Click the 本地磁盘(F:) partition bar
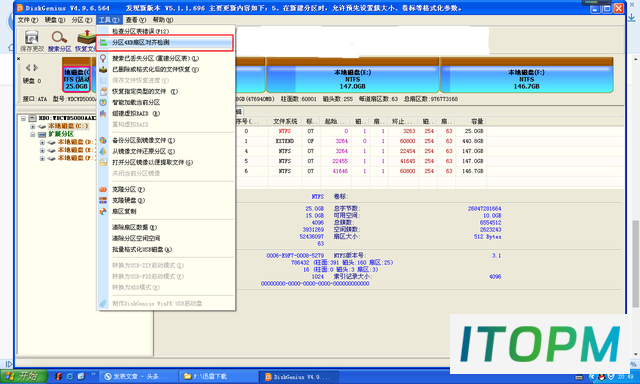 (526, 75)
